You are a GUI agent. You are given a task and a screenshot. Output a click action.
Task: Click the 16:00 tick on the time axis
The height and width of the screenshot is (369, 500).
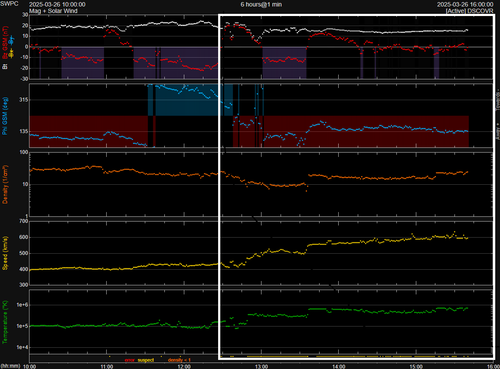point(493,366)
